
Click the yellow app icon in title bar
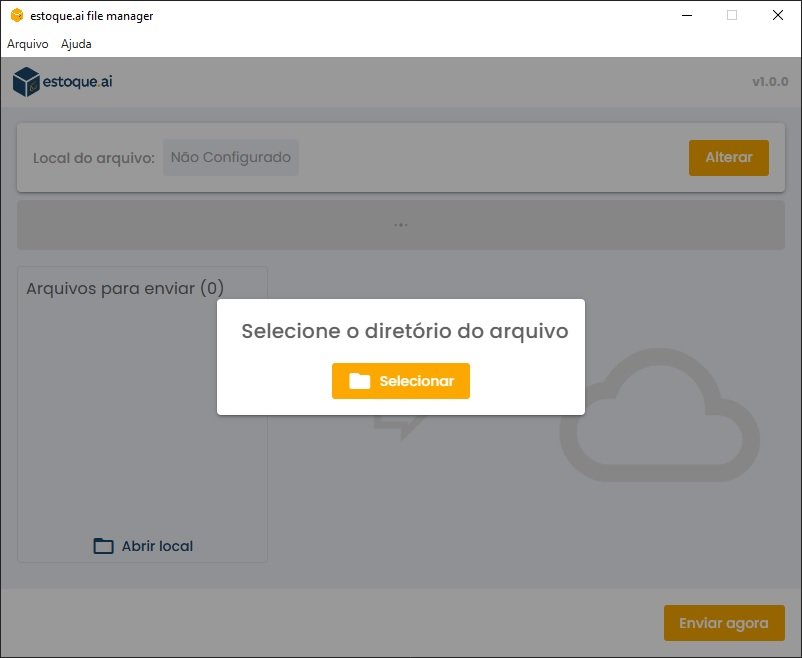tap(17, 15)
